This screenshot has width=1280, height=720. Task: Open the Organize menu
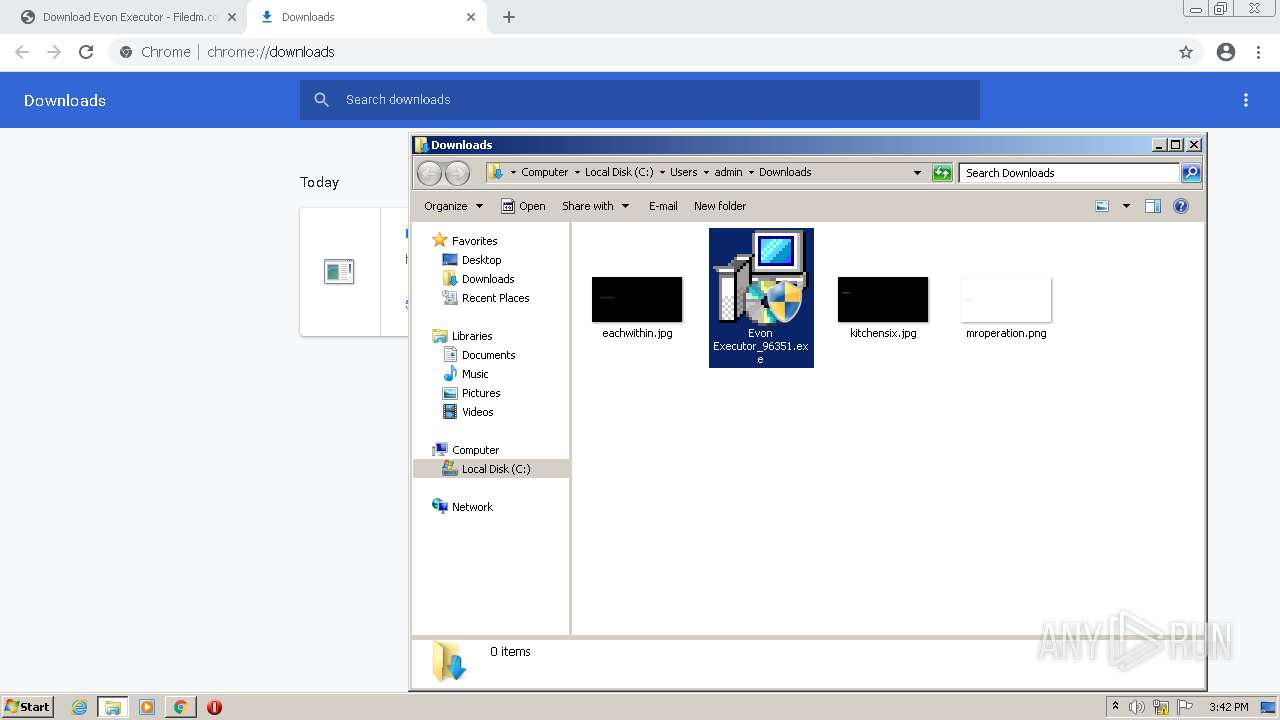tap(453, 206)
